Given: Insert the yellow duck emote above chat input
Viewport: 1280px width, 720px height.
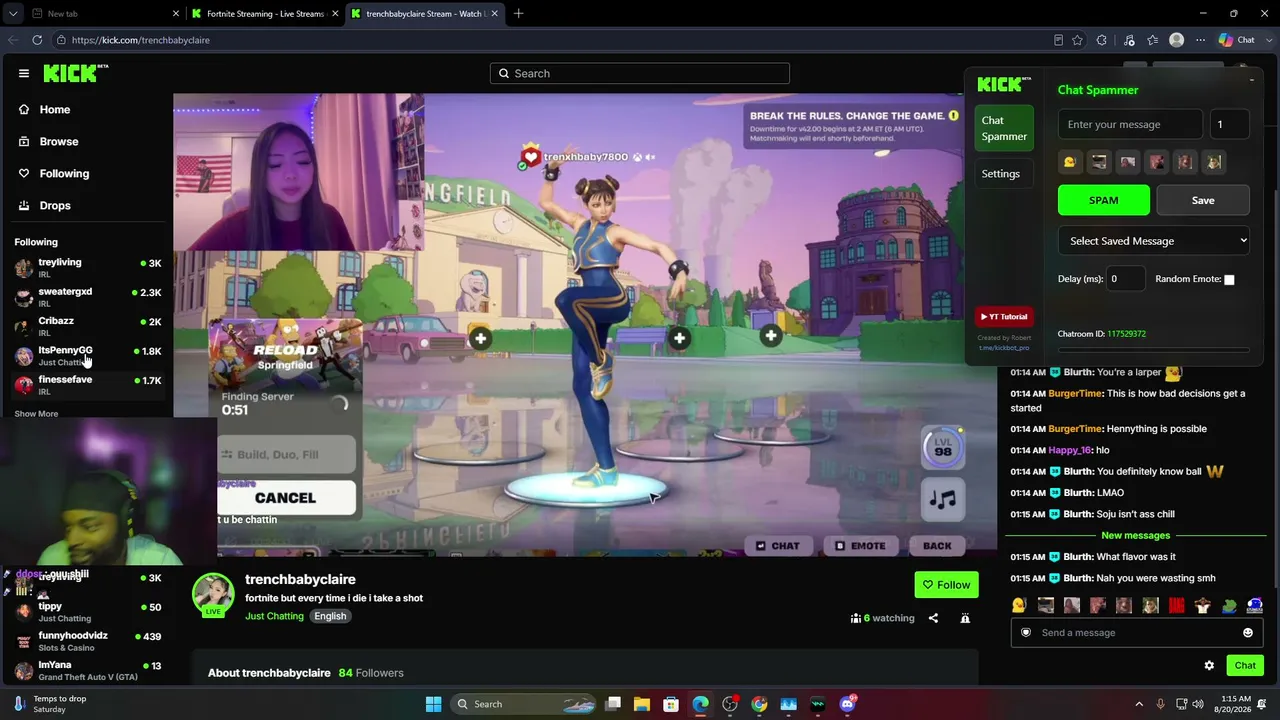Looking at the screenshot, I should (x=1019, y=605).
